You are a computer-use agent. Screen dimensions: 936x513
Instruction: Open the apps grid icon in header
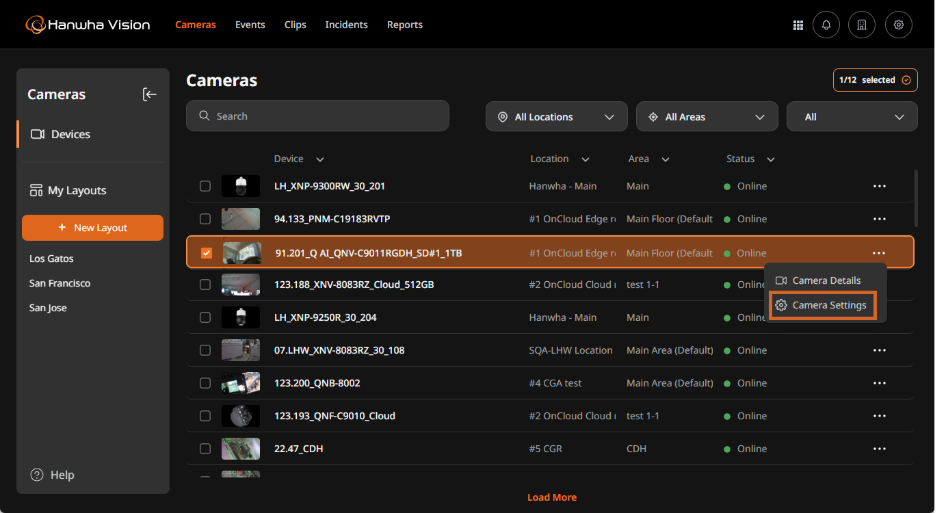797,25
